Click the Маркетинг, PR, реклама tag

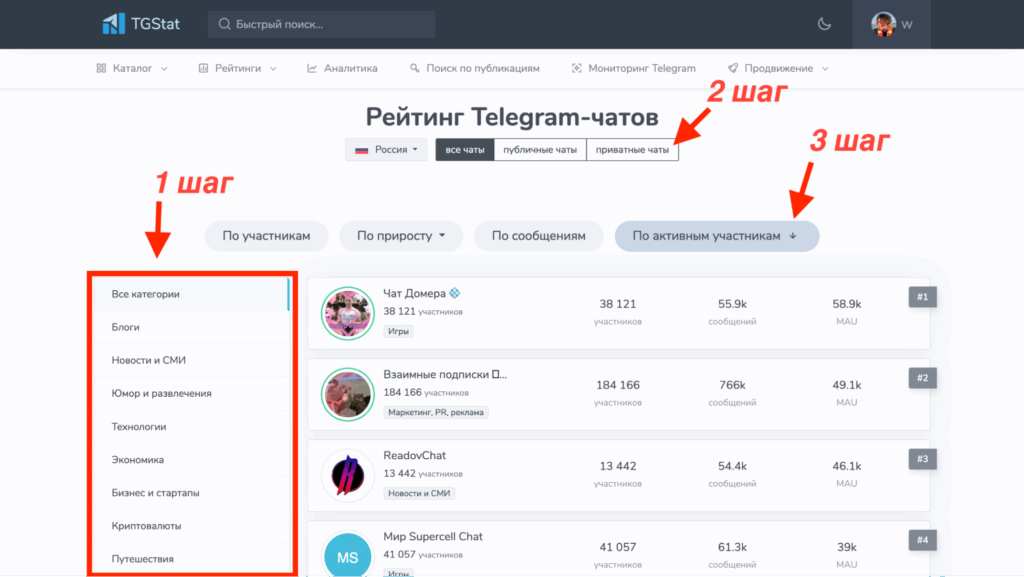click(x=436, y=412)
